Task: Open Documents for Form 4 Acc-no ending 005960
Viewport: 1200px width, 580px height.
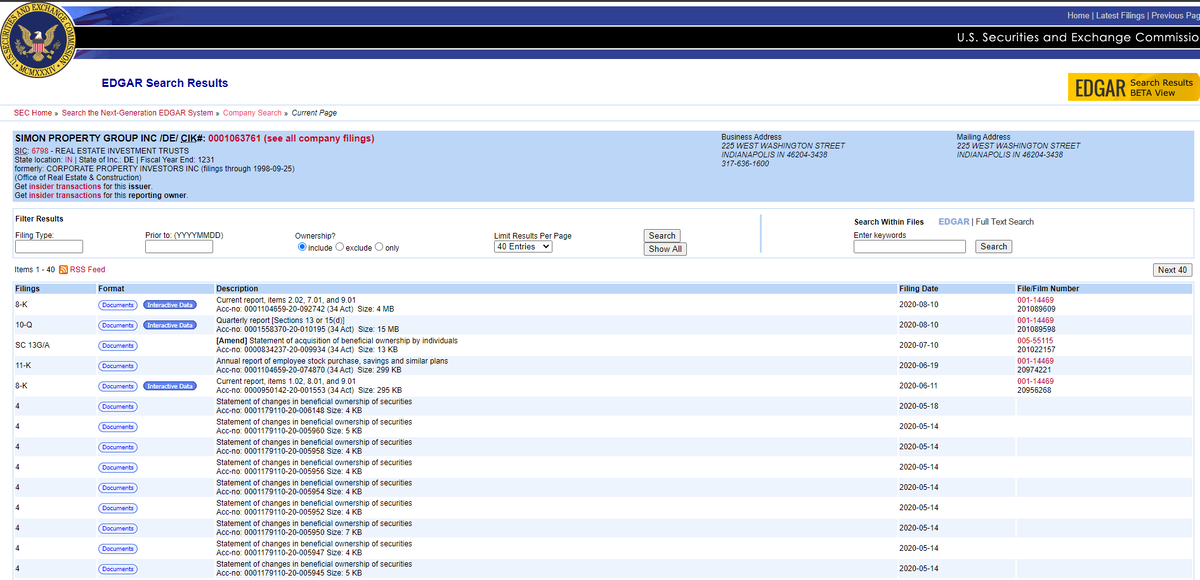Action: [118, 427]
